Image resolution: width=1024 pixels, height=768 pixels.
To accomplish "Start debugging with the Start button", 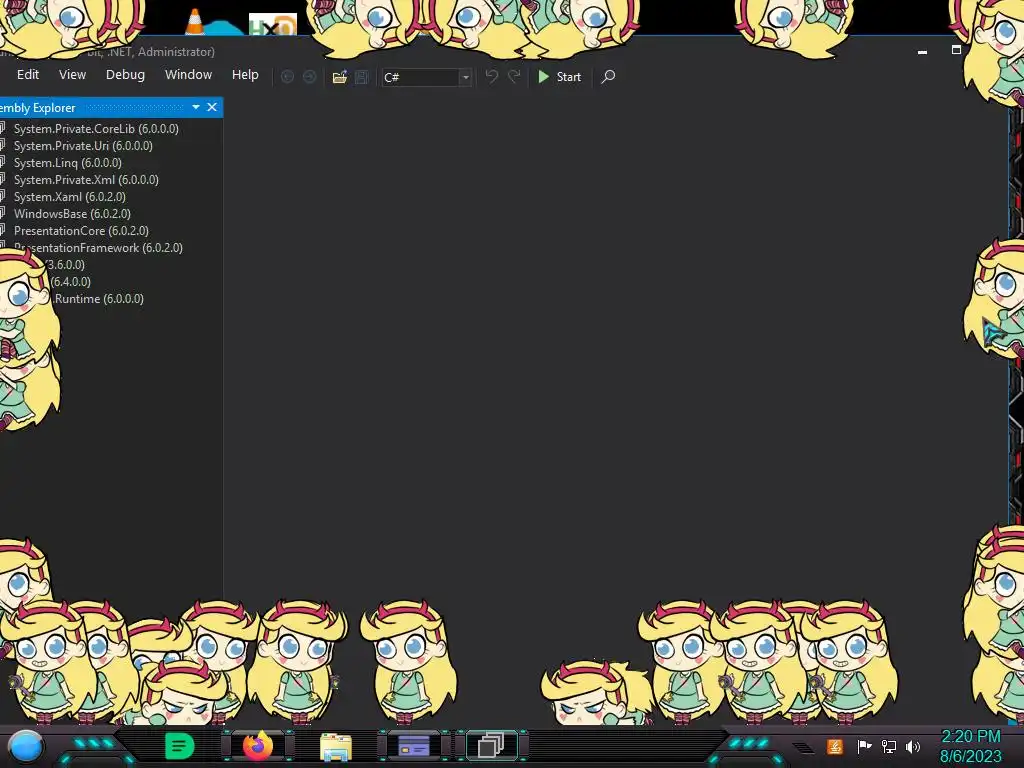I will [x=560, y=77].
